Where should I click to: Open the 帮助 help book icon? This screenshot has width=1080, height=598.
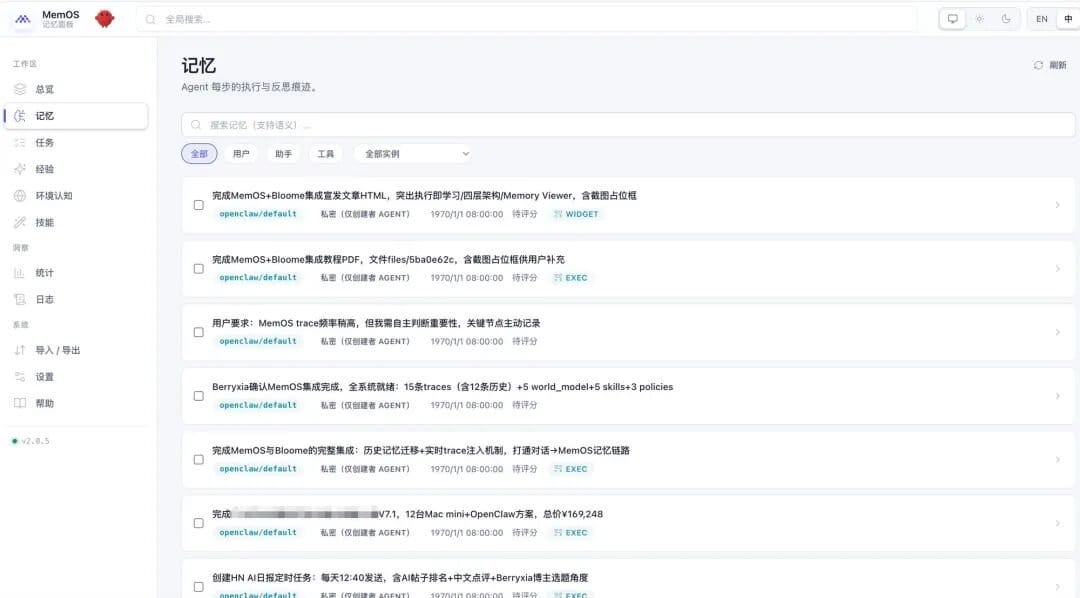[x=20, y=403]
